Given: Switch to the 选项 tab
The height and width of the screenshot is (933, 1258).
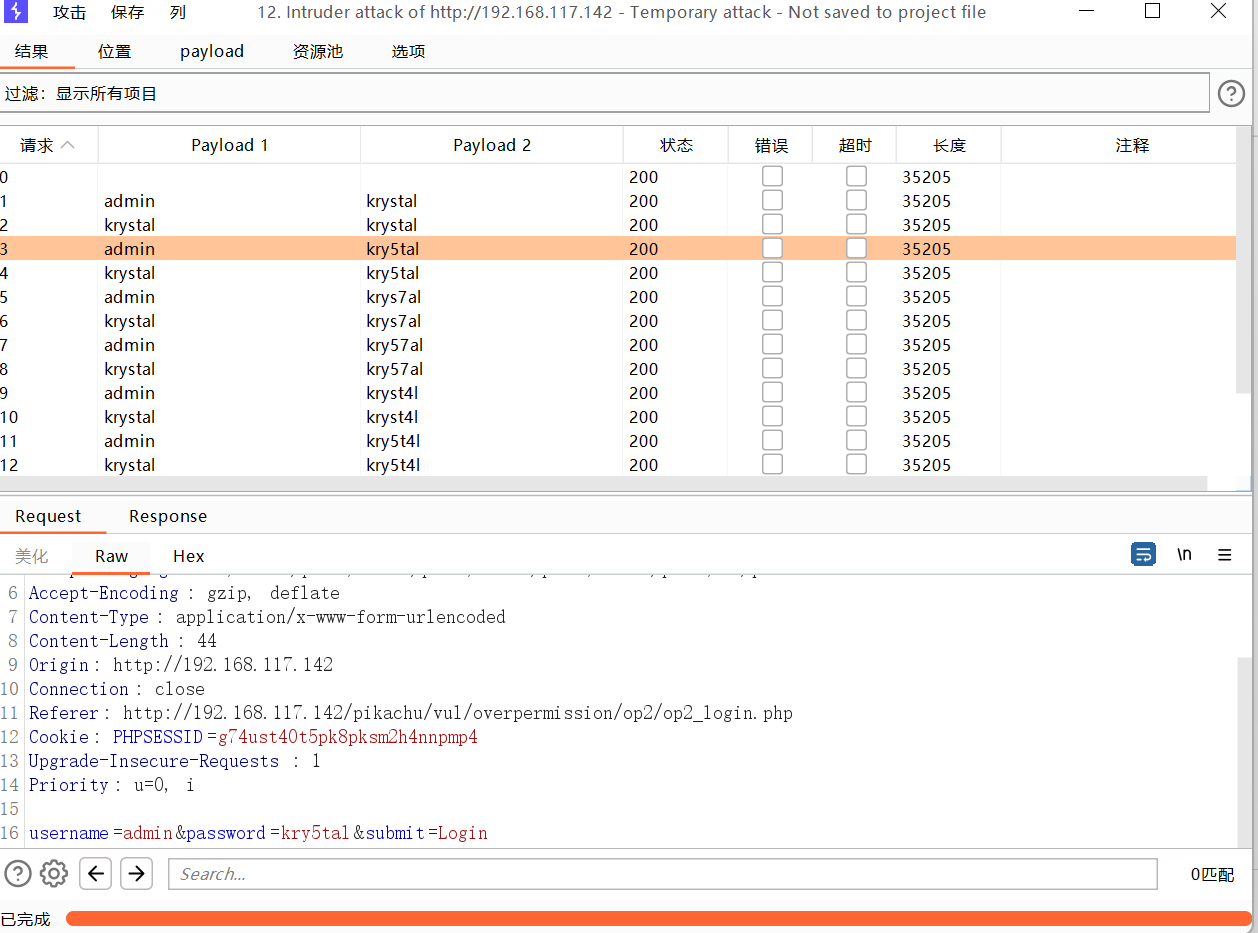Looking at the screenshot, I should pos(408,51).
